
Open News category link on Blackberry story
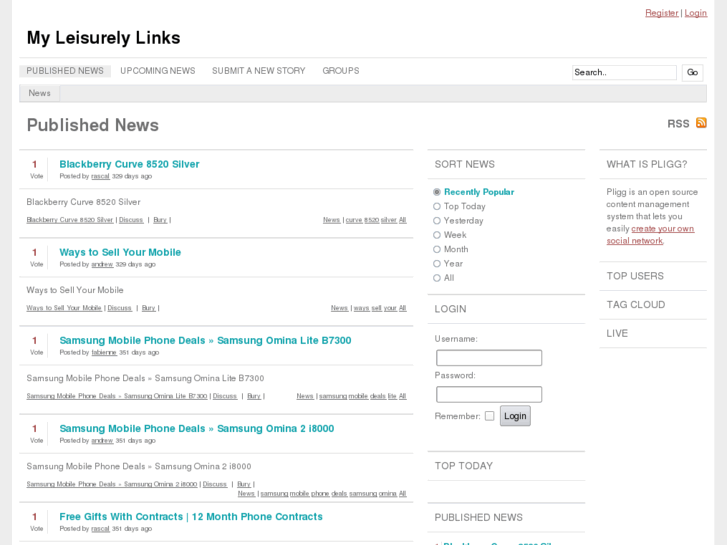point(332,220)
